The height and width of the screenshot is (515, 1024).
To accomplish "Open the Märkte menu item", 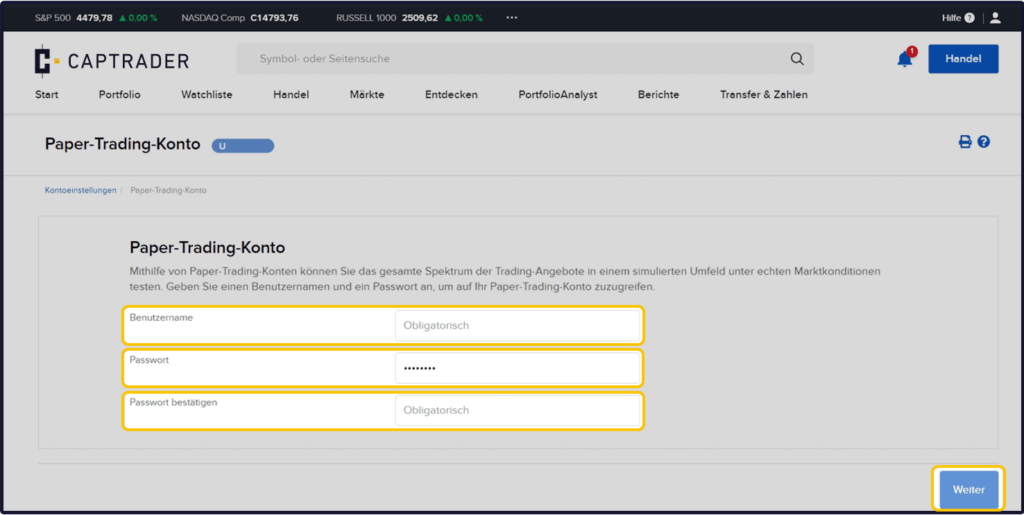I will point(367,95).
